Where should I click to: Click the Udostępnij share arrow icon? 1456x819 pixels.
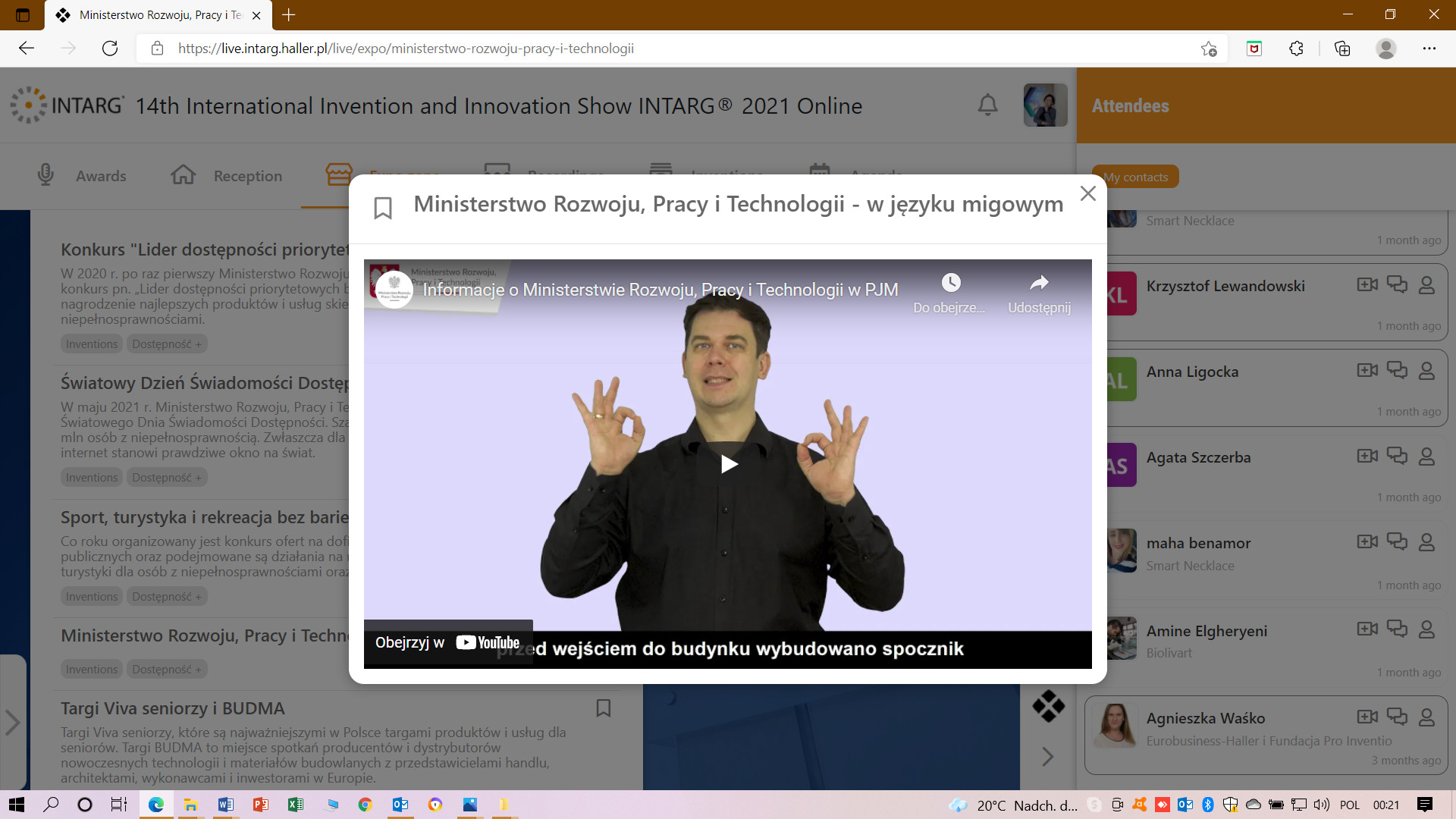coord(1039,283)
